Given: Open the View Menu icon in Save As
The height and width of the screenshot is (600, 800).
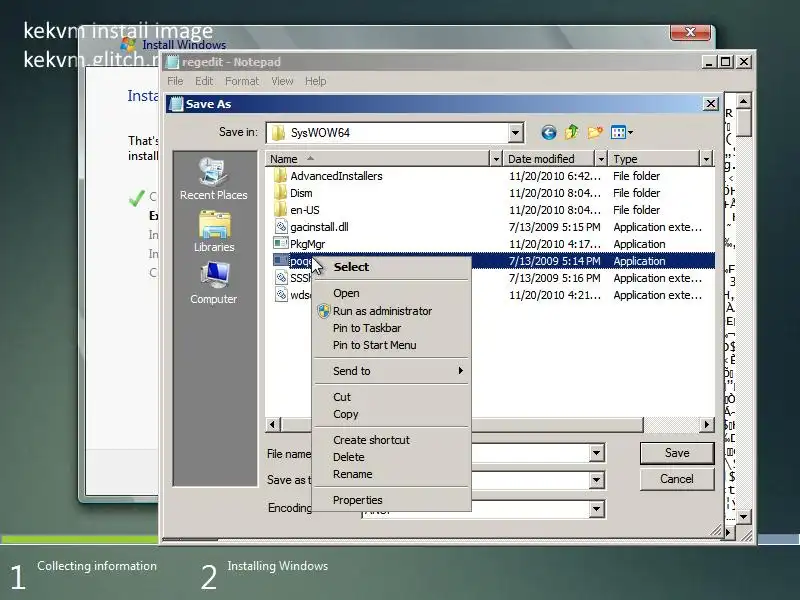Looking at the screenshot, I should [621, 133].
